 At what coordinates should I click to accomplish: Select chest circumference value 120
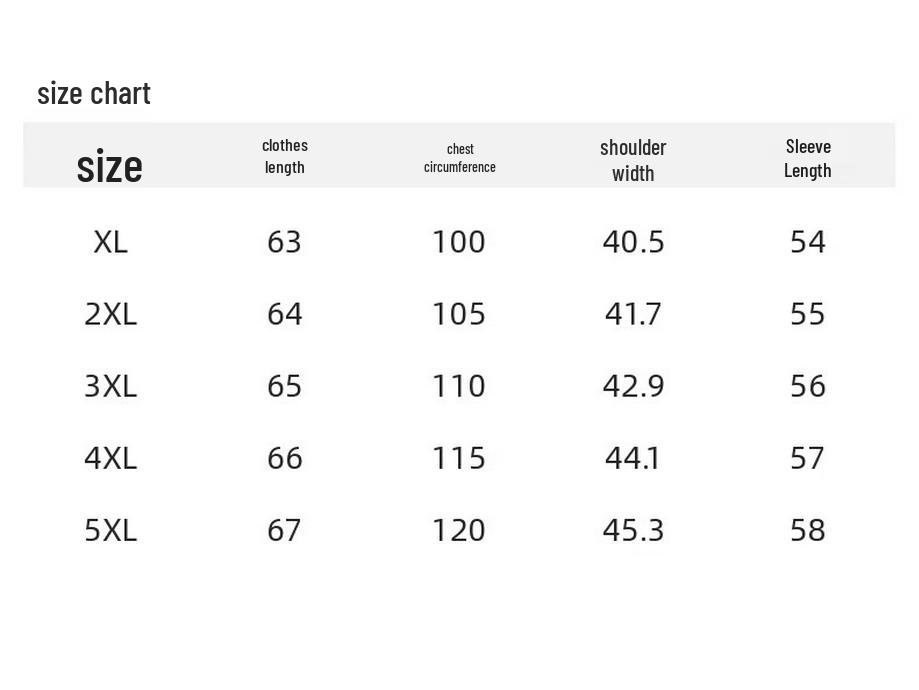[458, 530]
